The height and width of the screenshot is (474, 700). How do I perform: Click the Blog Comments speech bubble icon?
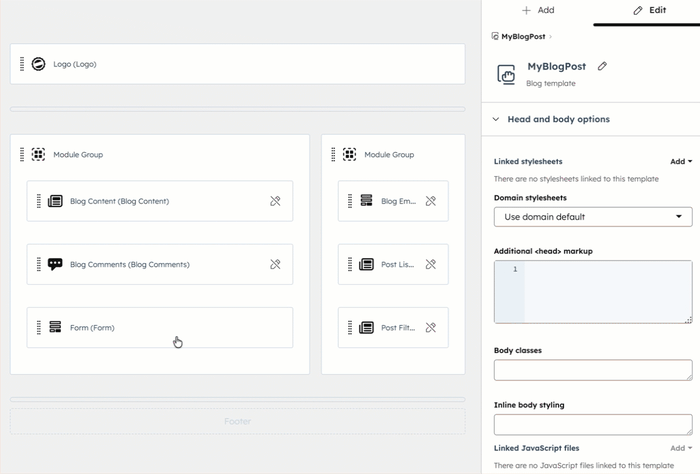point(55,264)
